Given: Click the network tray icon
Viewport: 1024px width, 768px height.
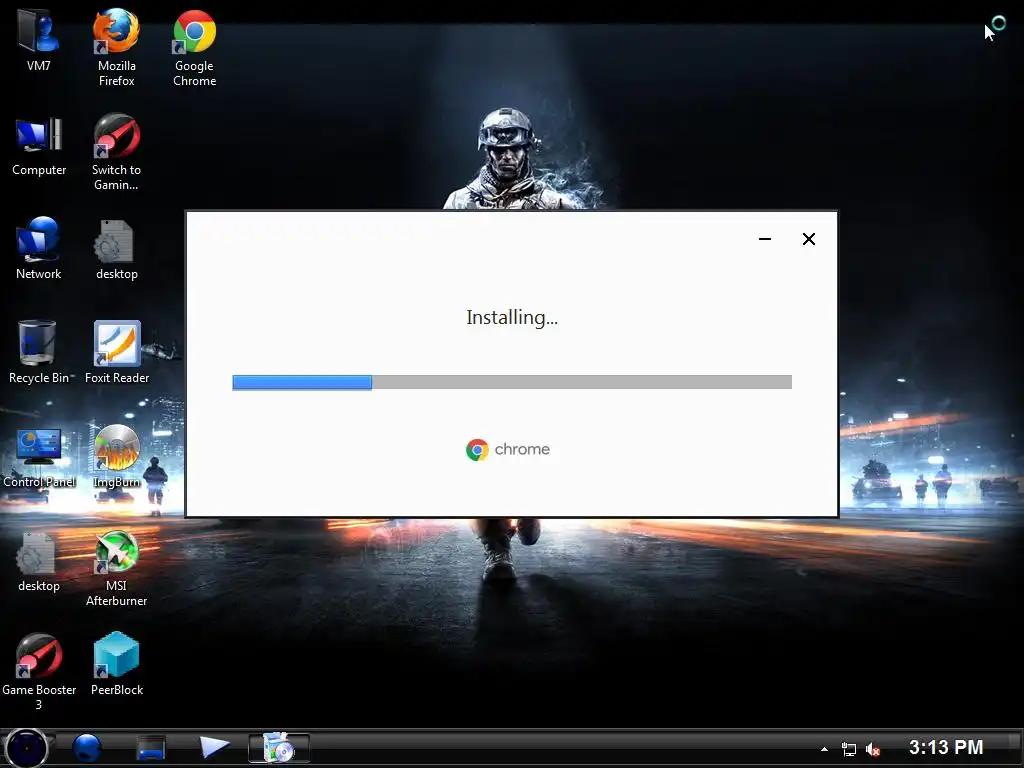Looking at the screenshot, I should (x=848, y=749).
